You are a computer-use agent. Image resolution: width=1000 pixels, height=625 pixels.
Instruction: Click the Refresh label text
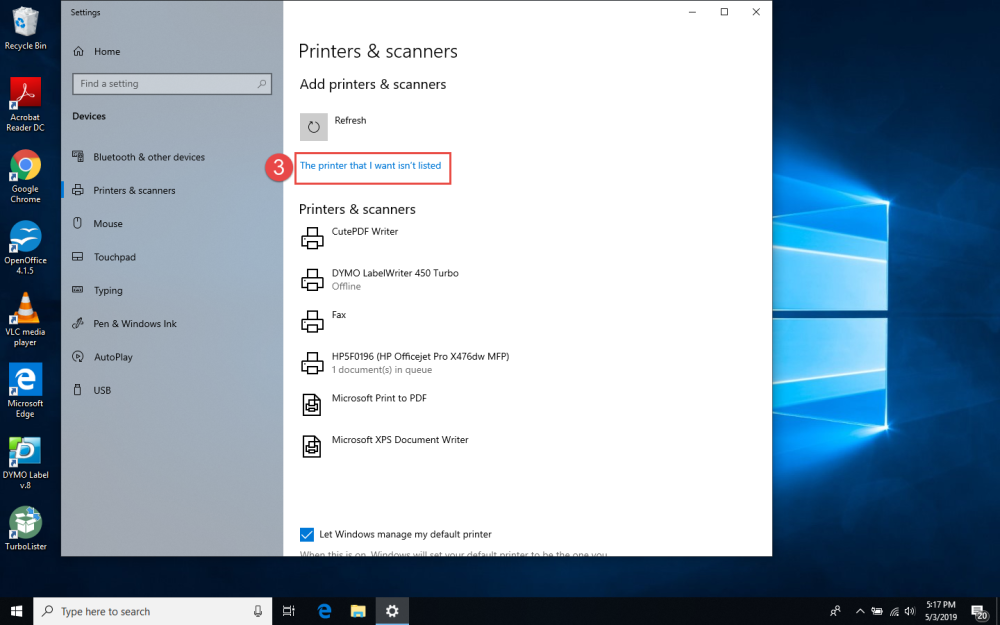[350, 120]
